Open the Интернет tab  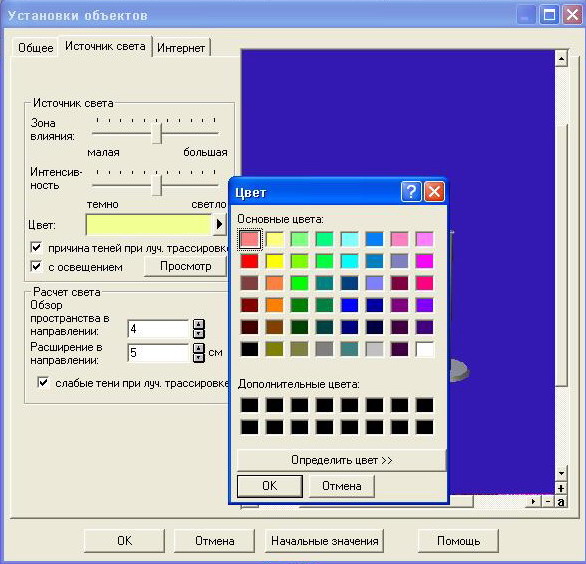[181, 48]
